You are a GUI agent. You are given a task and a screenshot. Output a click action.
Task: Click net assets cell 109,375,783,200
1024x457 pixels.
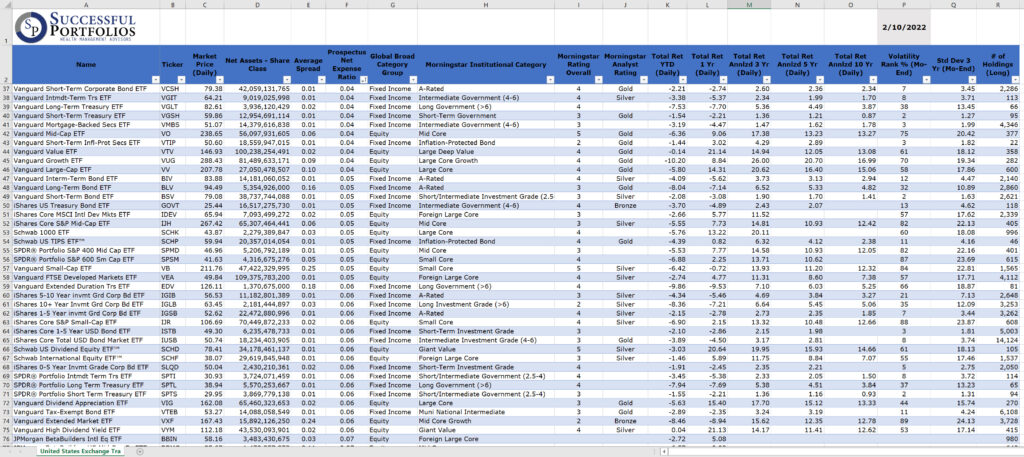coord(257,277)
